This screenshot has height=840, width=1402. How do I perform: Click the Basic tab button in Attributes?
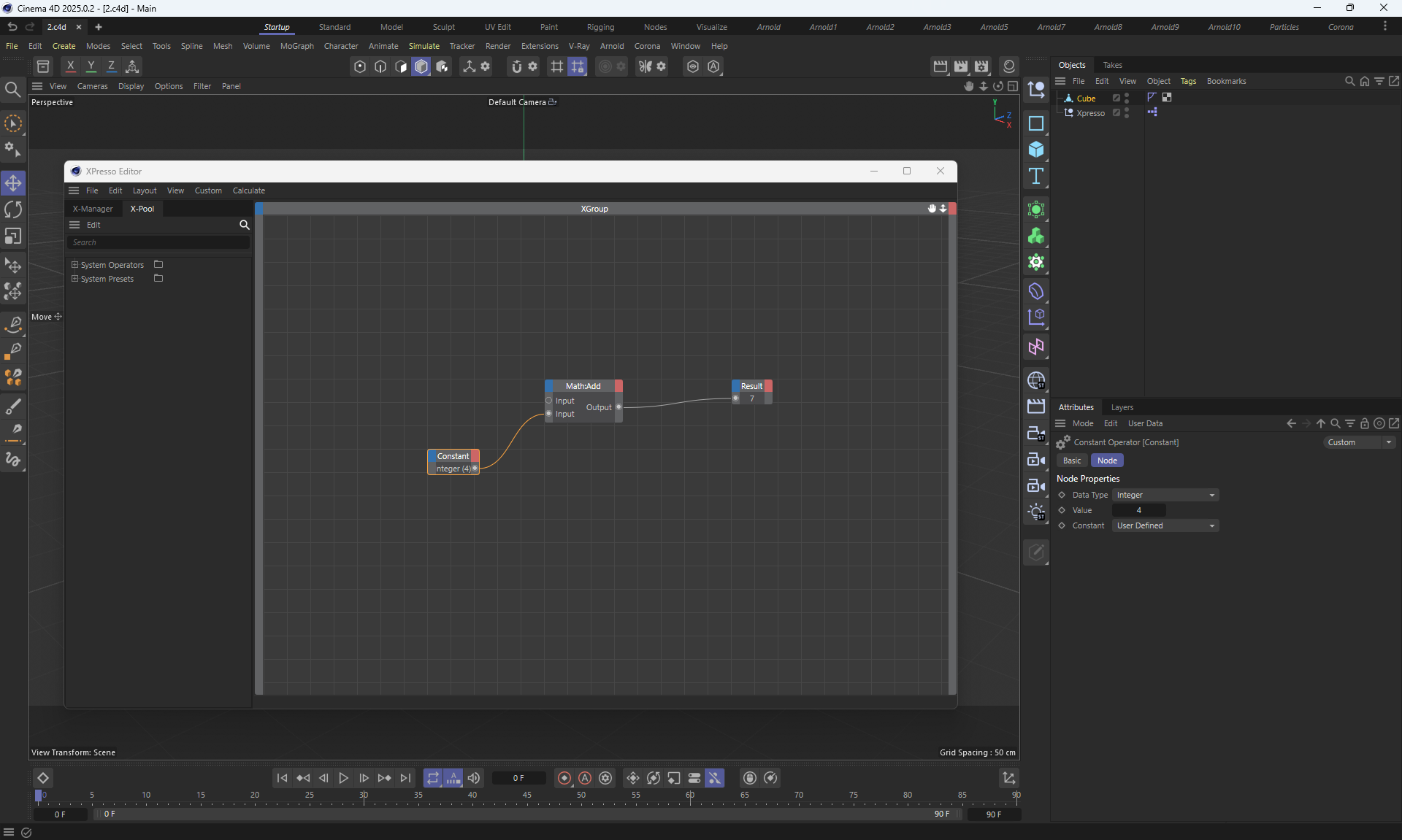[1071, 461]
